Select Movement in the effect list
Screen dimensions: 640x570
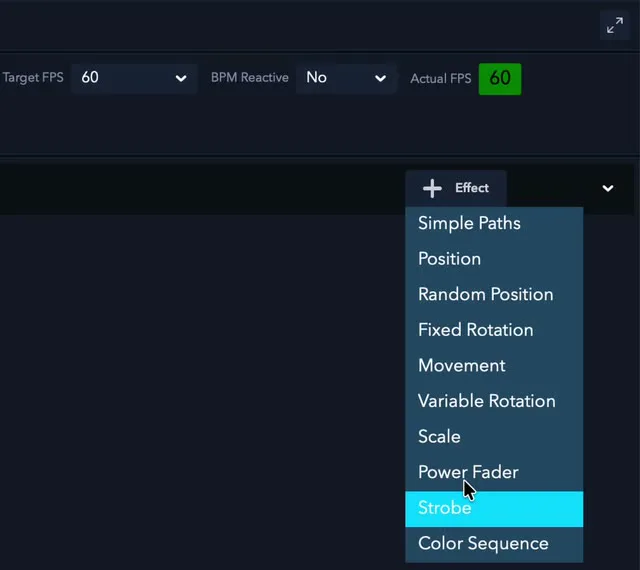pyautogui.click(x=494, y=365)
